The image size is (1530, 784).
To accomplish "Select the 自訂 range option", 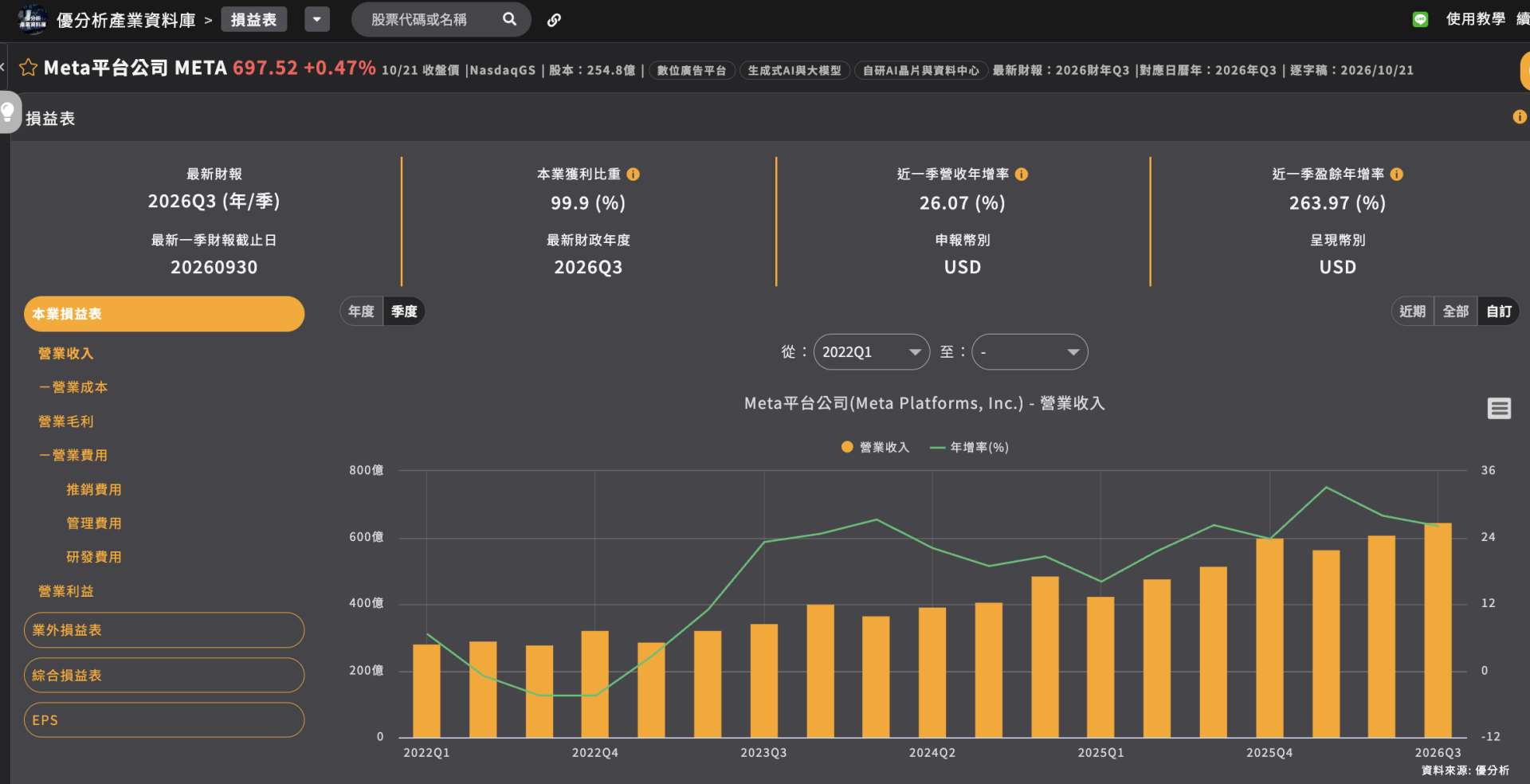I will click(x=1499, y=312).
